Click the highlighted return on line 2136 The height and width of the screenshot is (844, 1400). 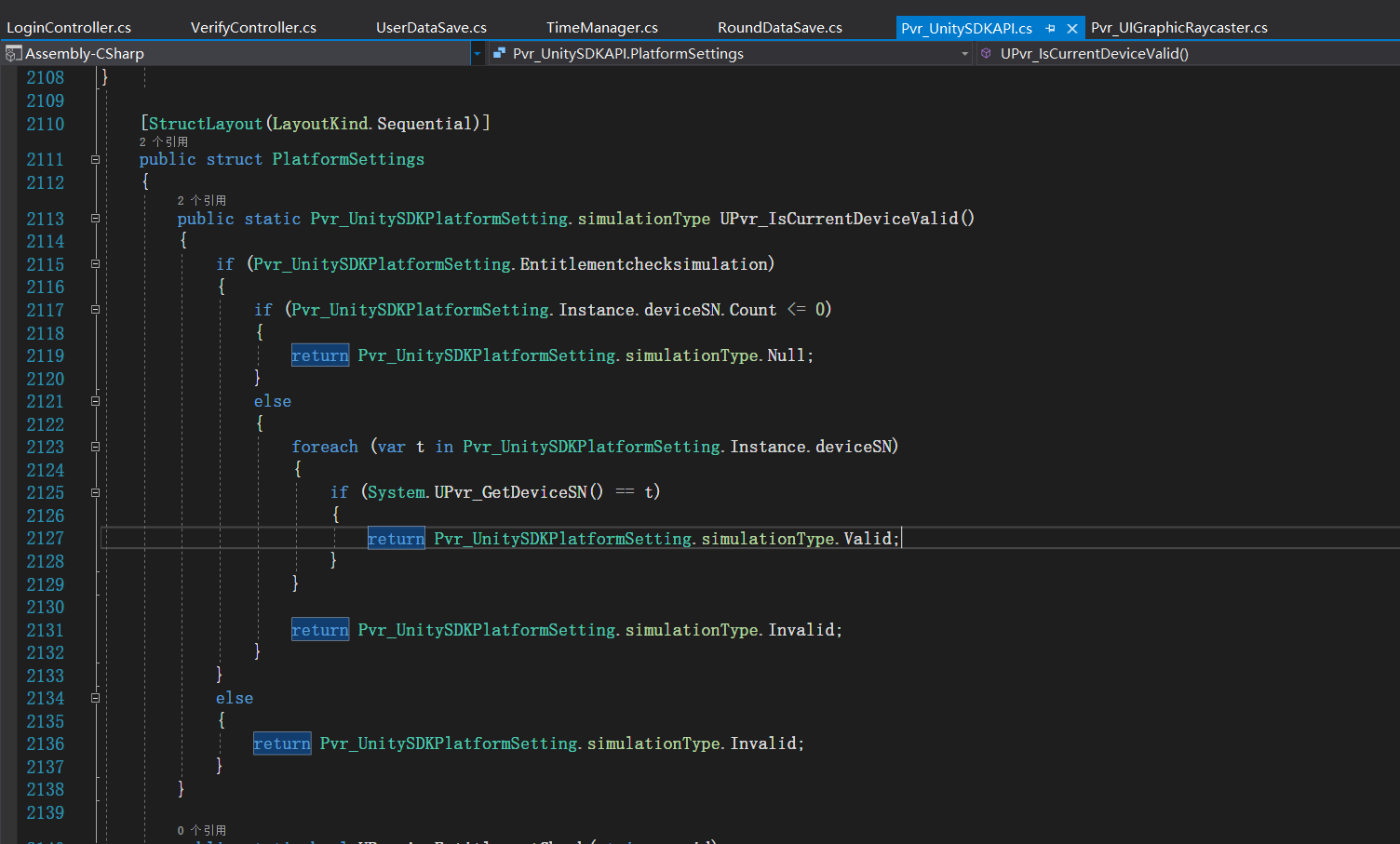282,744
